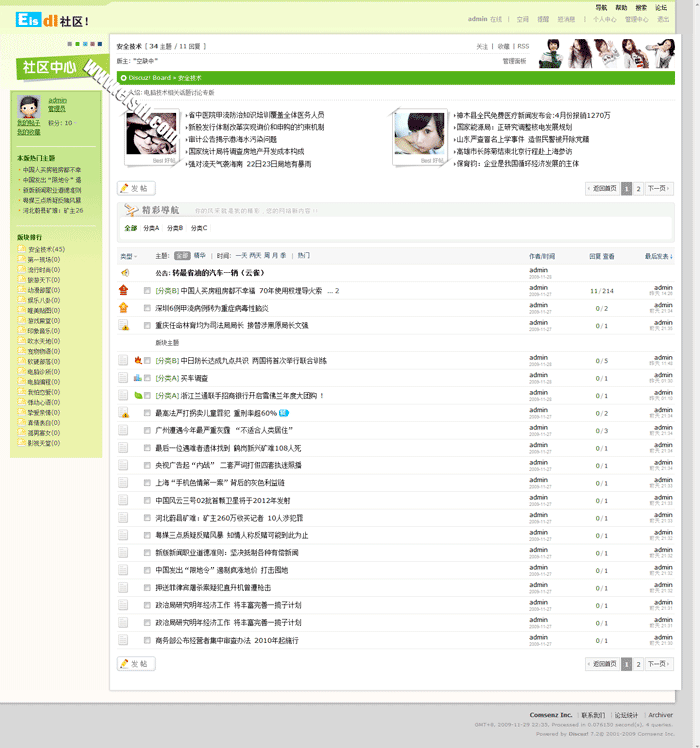Check box for 中国人买房租房都不幸福 thread

coord(147,291)
